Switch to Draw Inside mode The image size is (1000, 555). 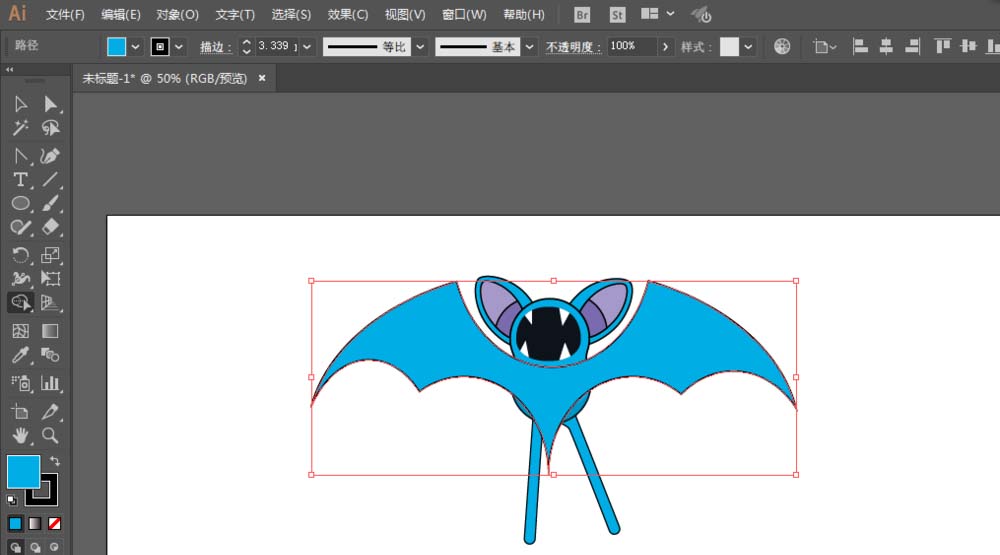pyautogui.click(x=54, y=547)
